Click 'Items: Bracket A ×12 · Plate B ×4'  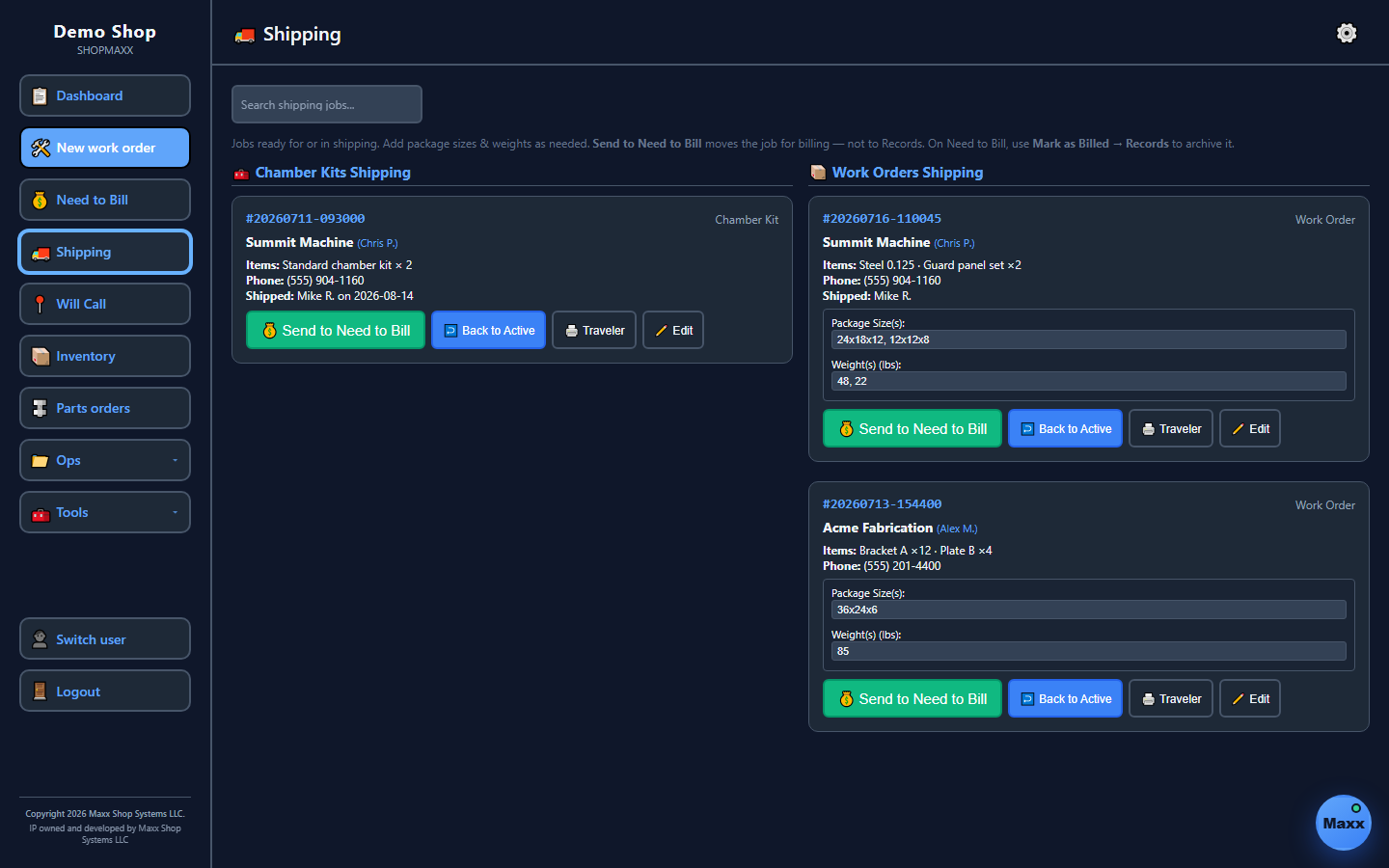click(908, 551)
